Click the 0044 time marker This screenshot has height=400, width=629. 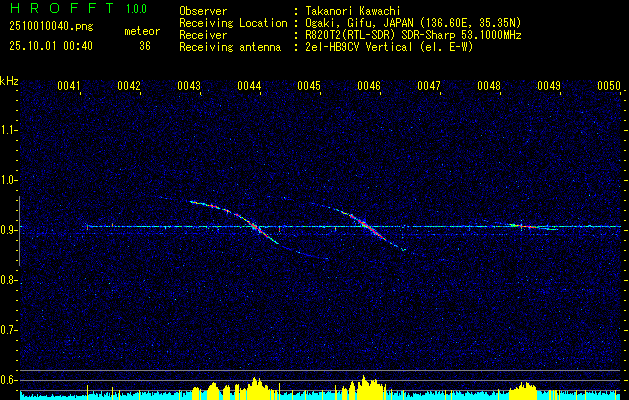pyautogui.click(x=249, y=86)
